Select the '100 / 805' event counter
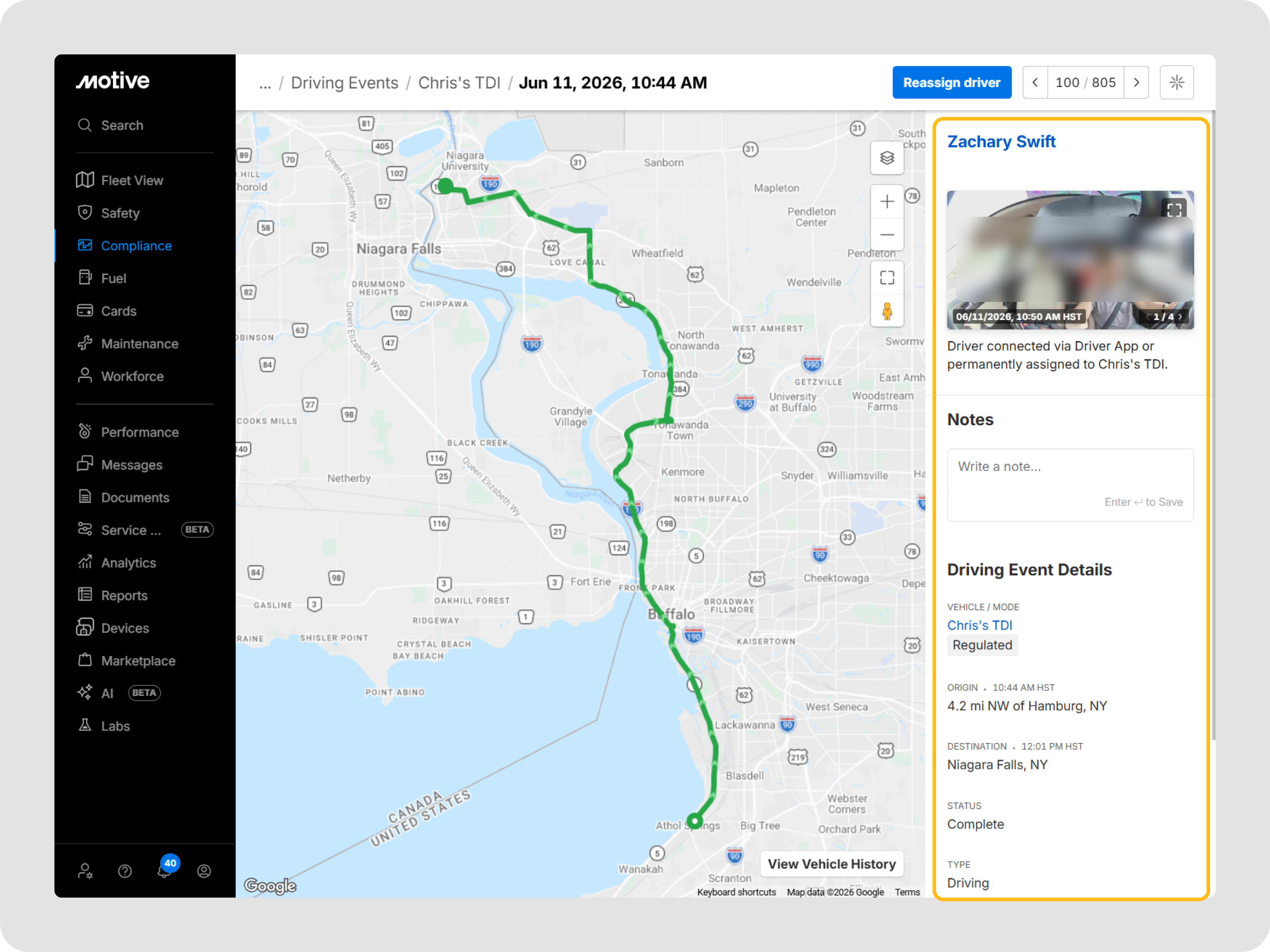The height and width of the screenshot is (952, 1270). click(x=1085, y=83)
